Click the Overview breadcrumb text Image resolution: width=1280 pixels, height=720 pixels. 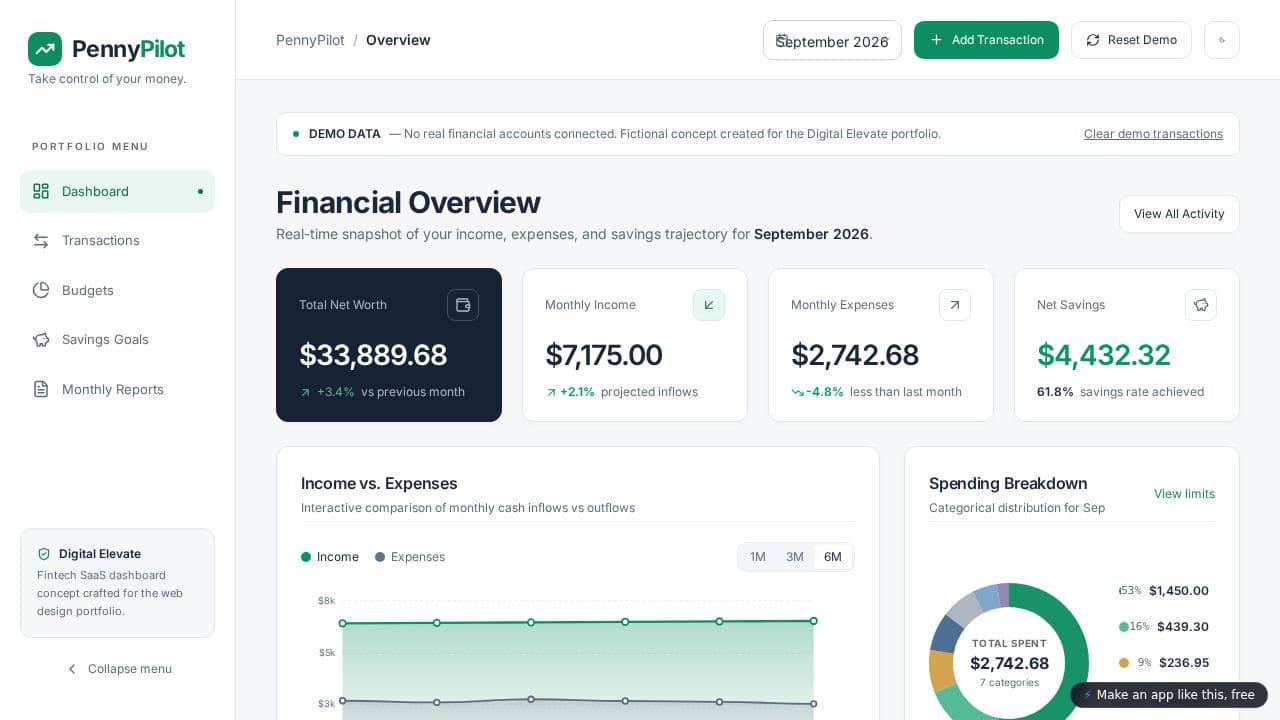398,40
